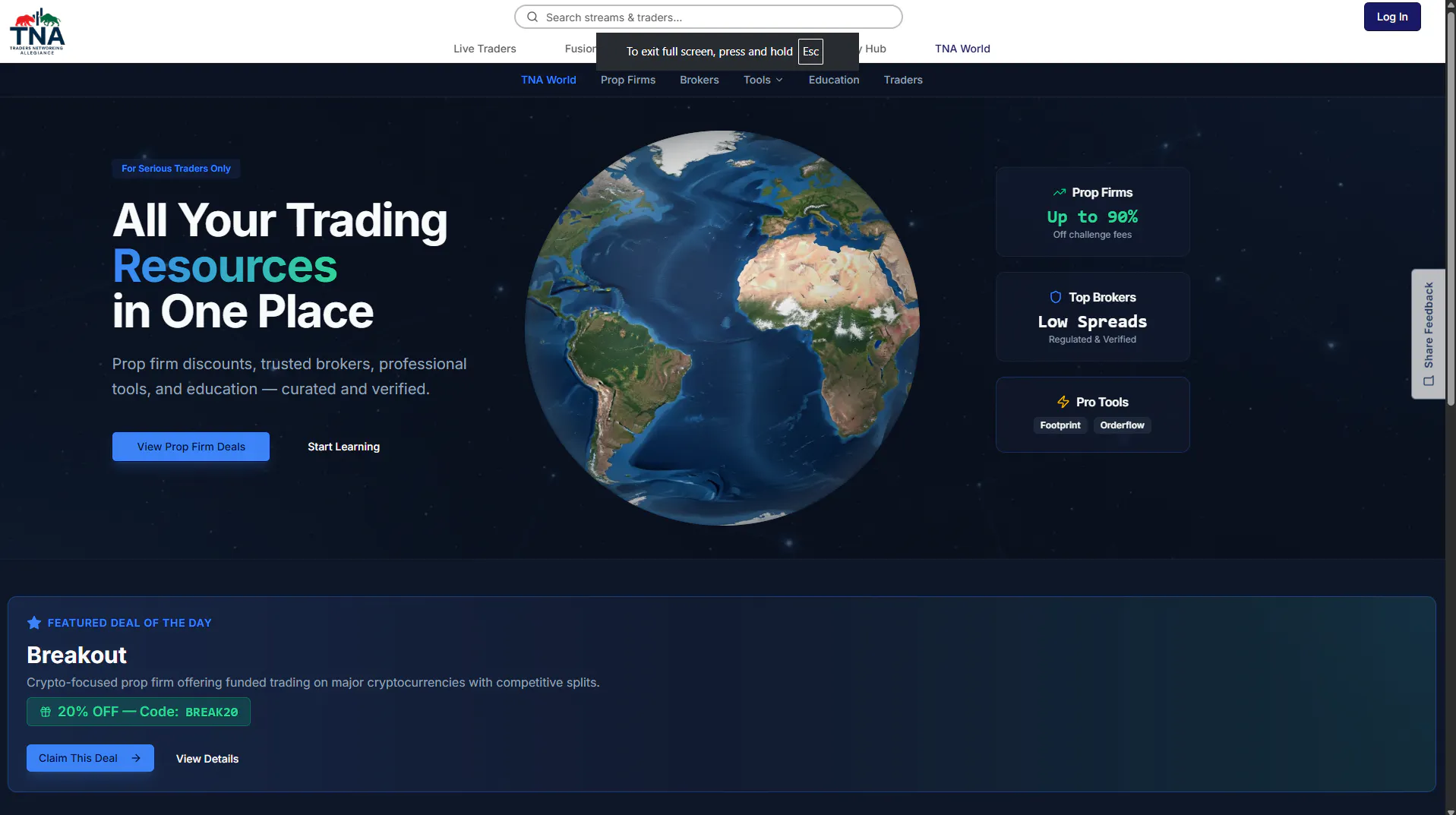Click the Off challenge fees text
This screenshot has height=815, width=1456.
click(1092, 235)
